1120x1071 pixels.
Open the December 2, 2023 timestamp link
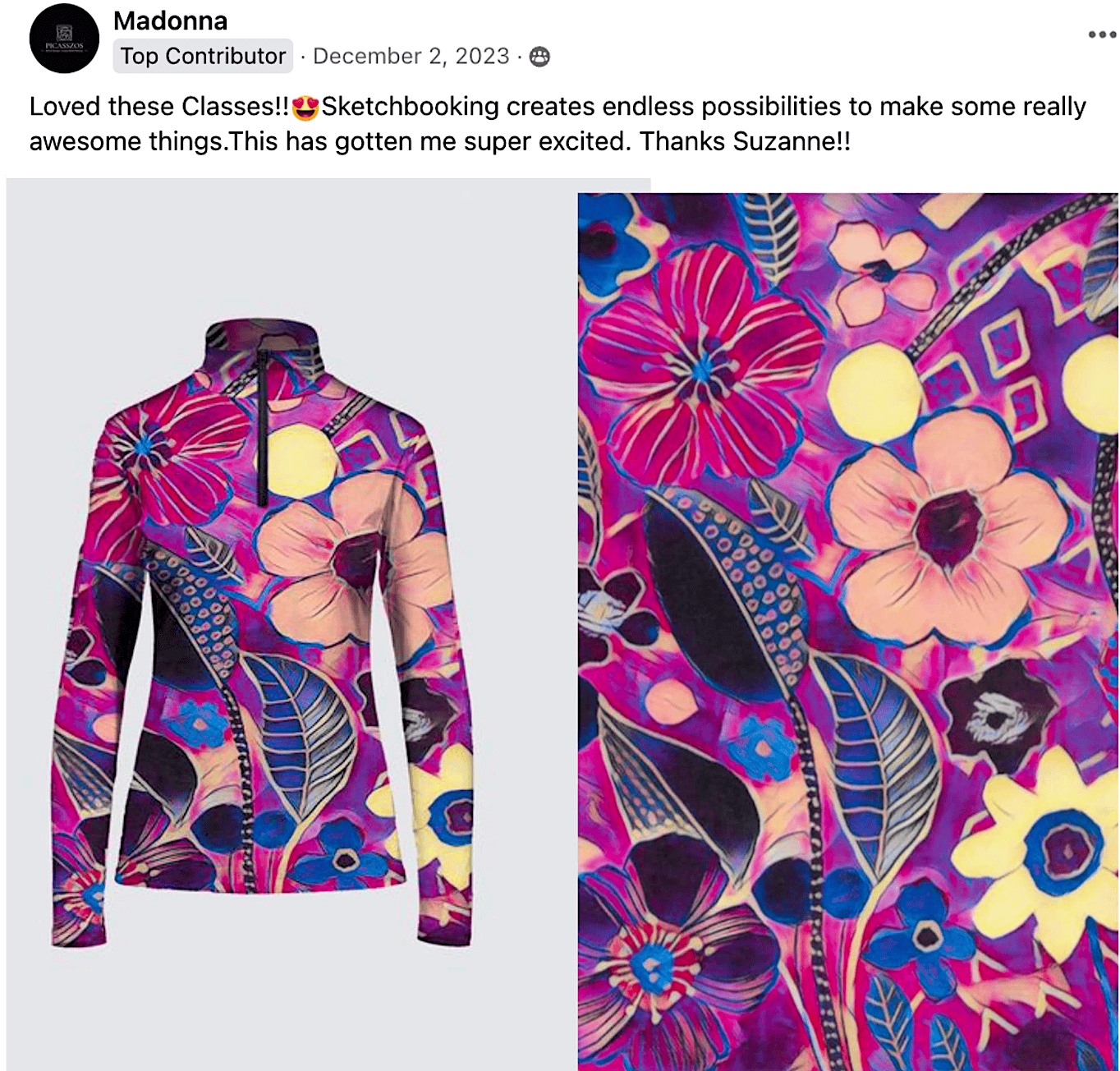pyautogui.click(x=411, y=56)
